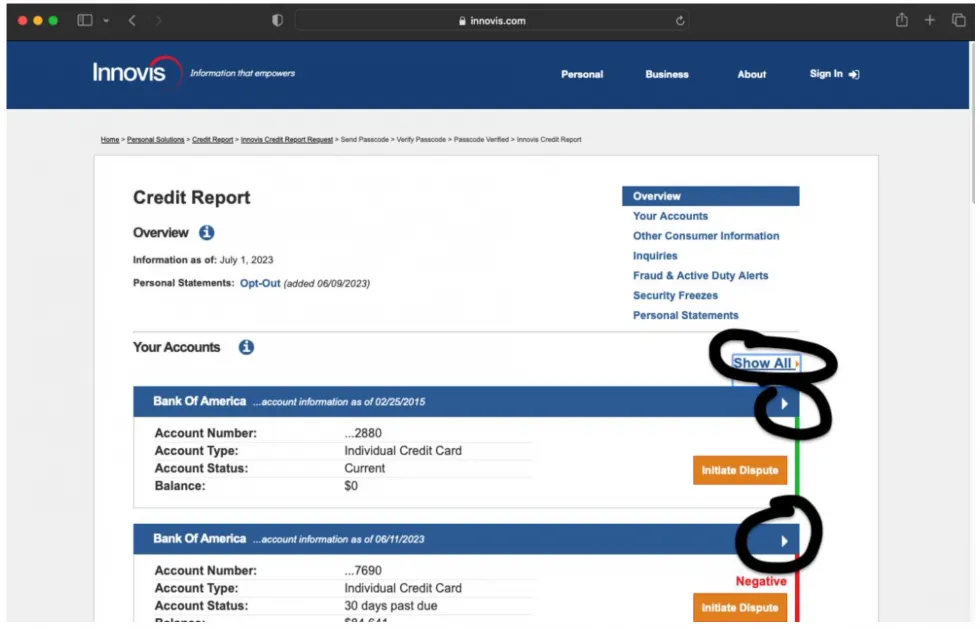
Task: Click Sign In in header
Action: click(835, 74)
